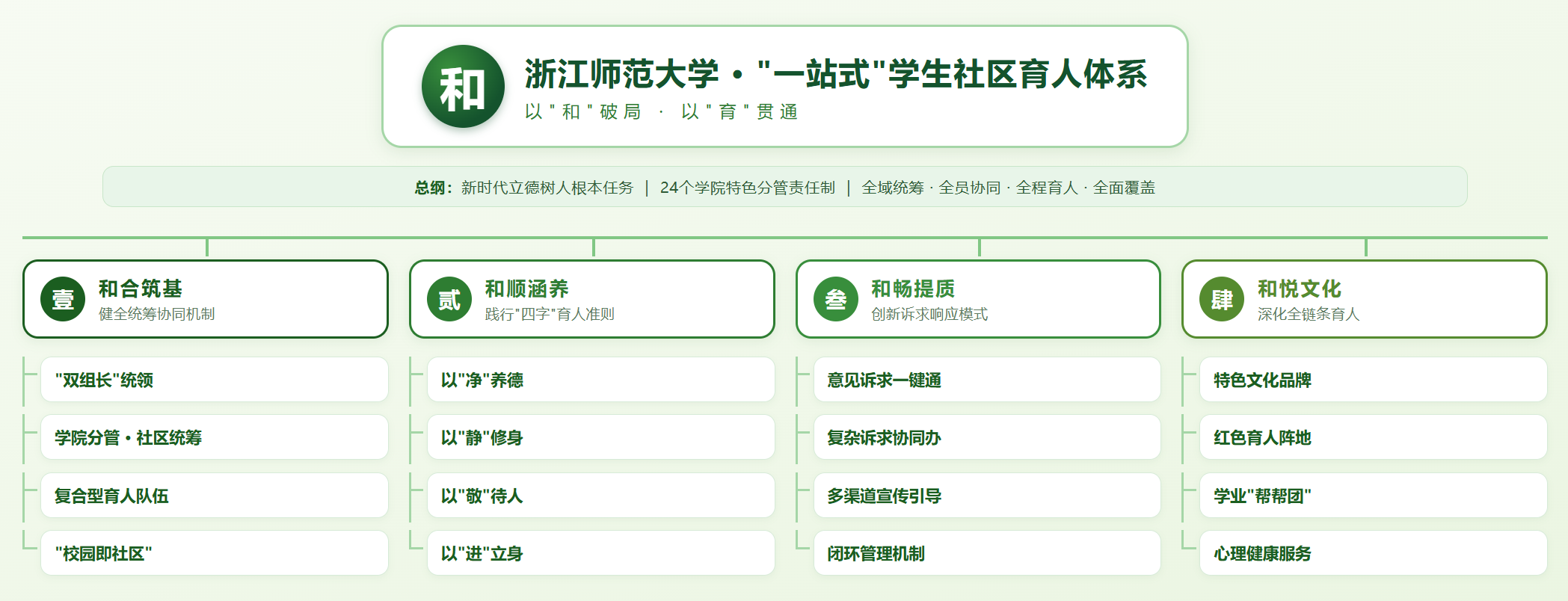Click the 闭环管理机制 item
The image size is (1568, 601).
click(987, 553)
